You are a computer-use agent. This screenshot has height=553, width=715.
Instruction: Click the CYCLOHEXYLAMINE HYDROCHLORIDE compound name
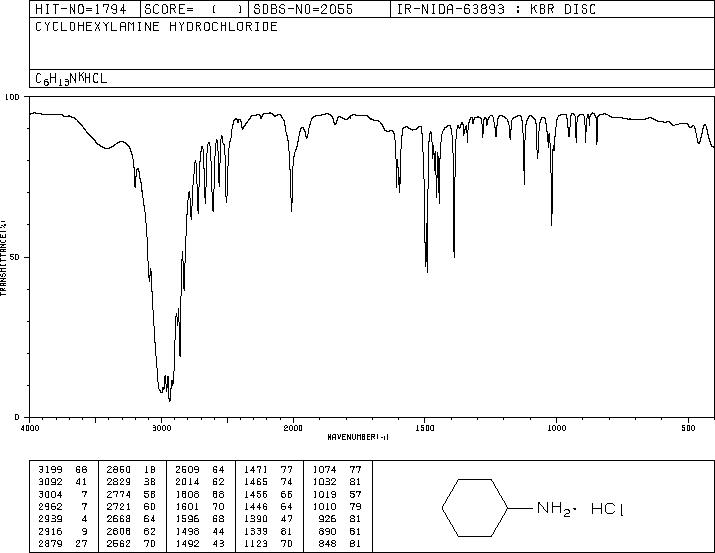pos(156,26)
